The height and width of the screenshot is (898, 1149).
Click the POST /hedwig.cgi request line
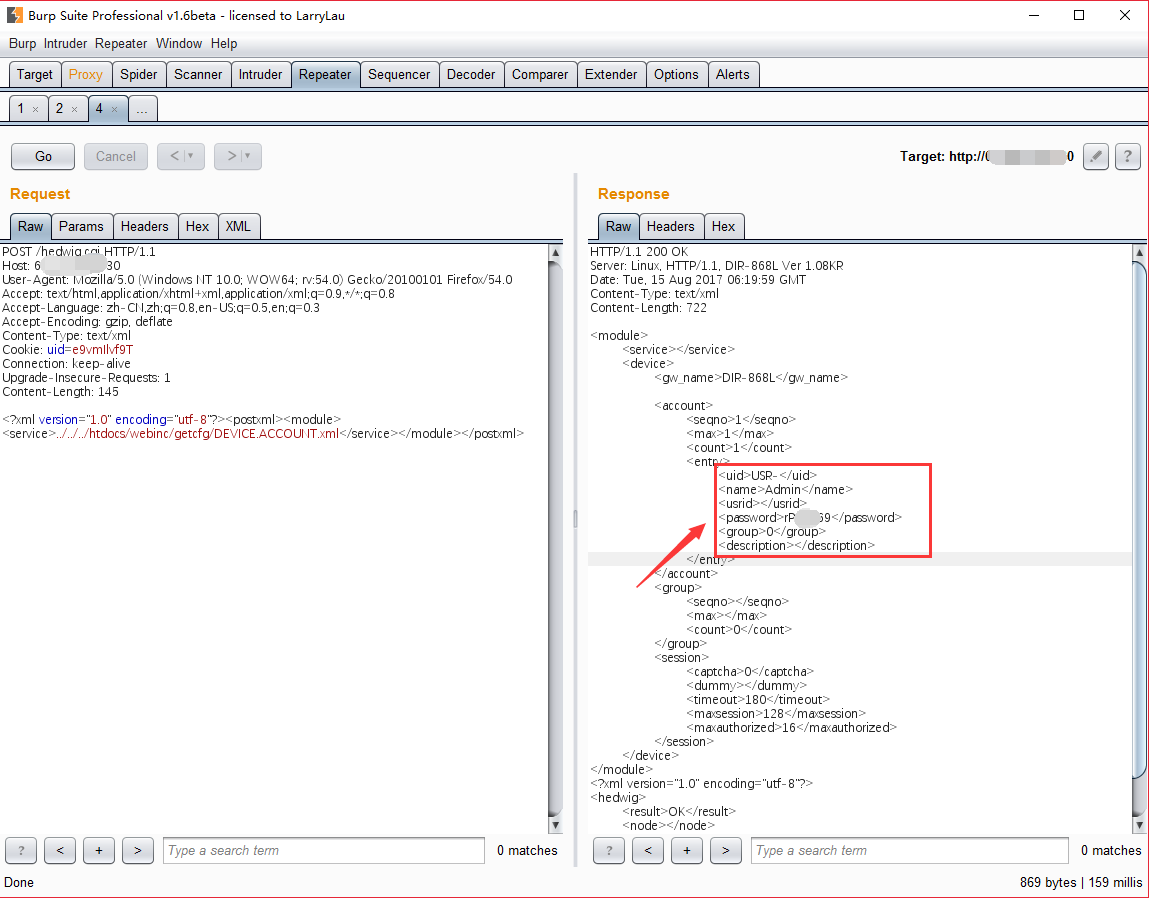(79, 251)
